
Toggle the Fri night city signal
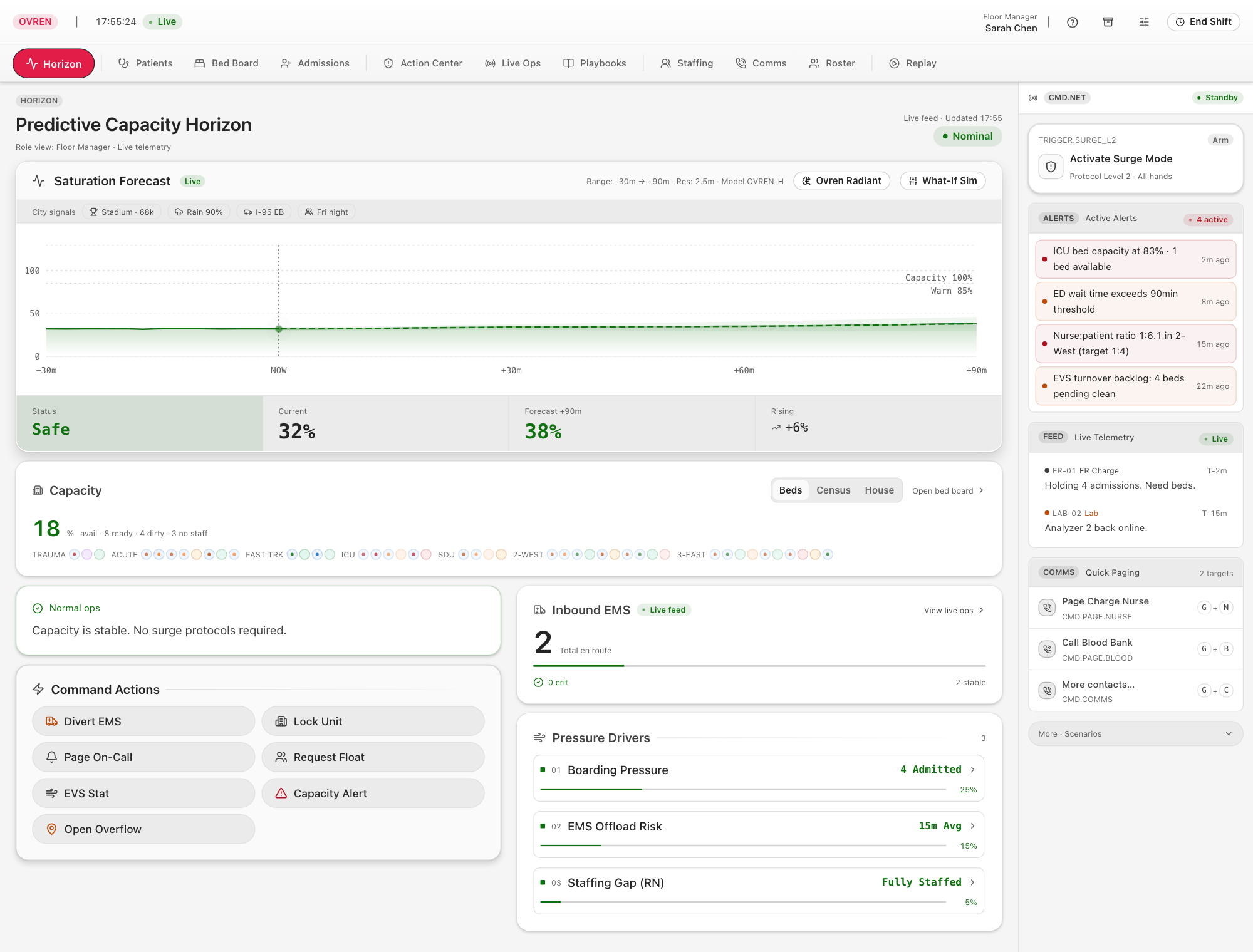click(326, 212)
